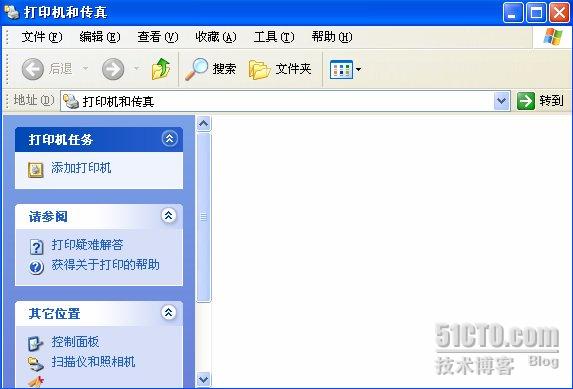The image size is (573, 389).
Task: Open the 帮助(H) menu
Action: tap(332, 37)
